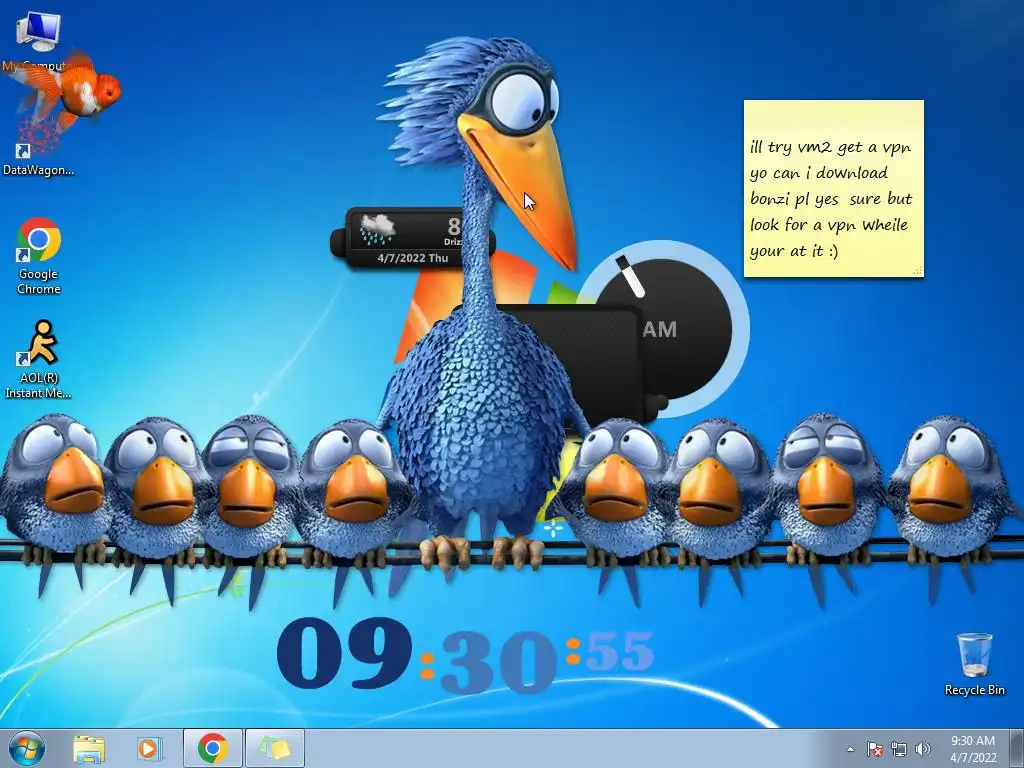Viewport: 1024px width, 768px height.
Task: Click the Show Desktop strip at taskbar end
Action: pos(1016,748)
